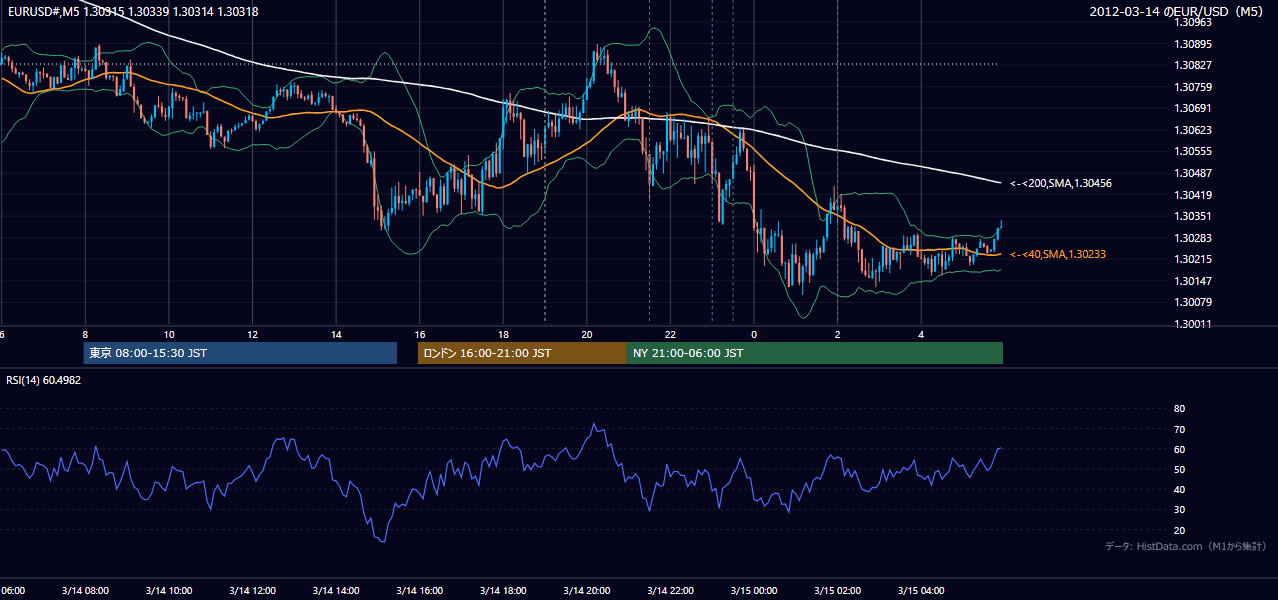Pick the 3/14 14:00 date label

[336, 590]
